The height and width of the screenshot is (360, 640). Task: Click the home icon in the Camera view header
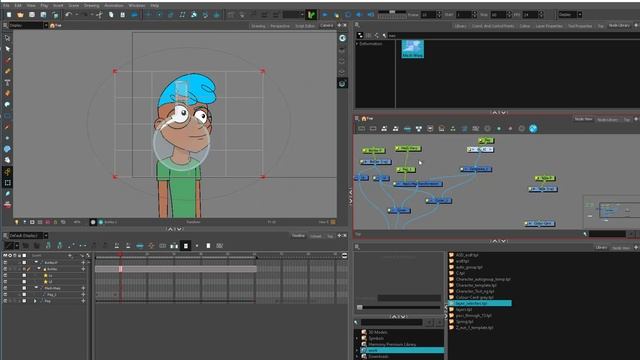click(x=52, y=25)
